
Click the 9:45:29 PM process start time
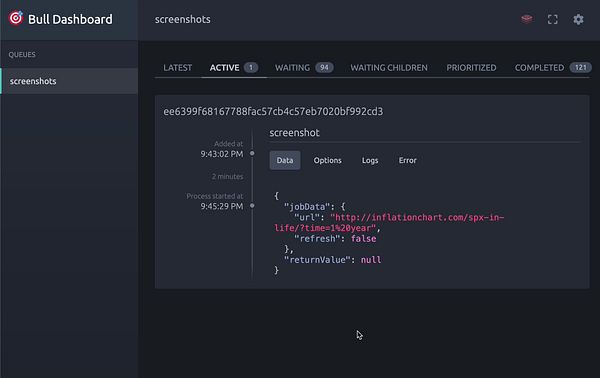tap(222, 207)
